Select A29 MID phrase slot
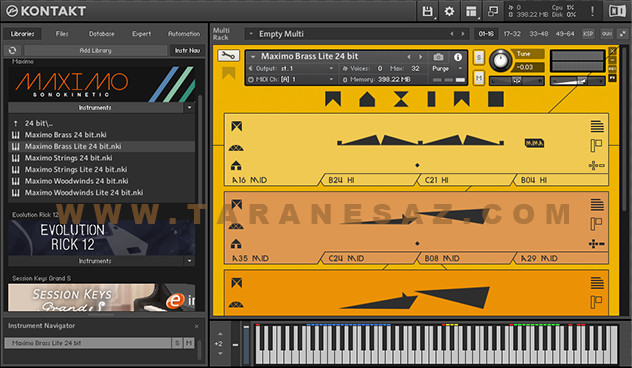The width and height of the screenshot is (632, 368). 561,258
